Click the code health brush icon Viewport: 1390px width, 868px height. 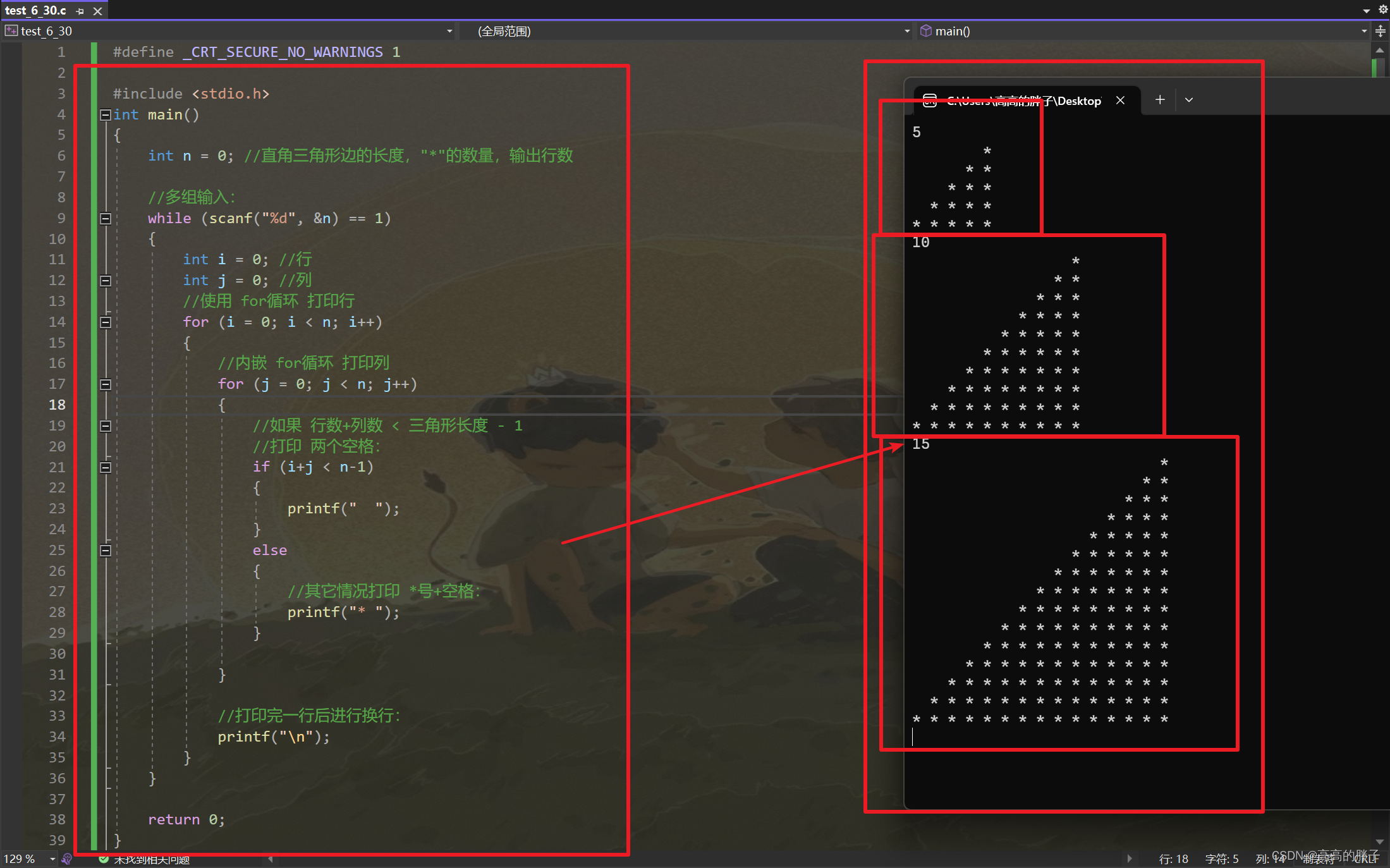67,859
